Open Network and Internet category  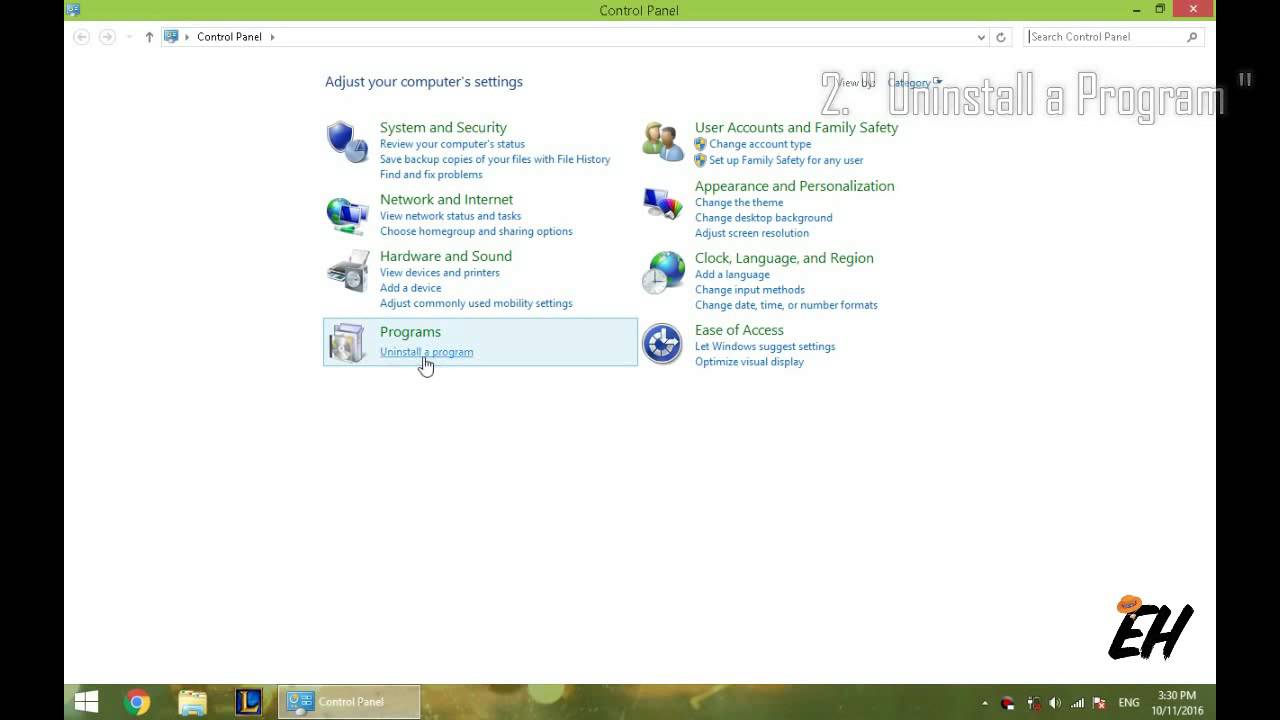(x=446, y=199)
